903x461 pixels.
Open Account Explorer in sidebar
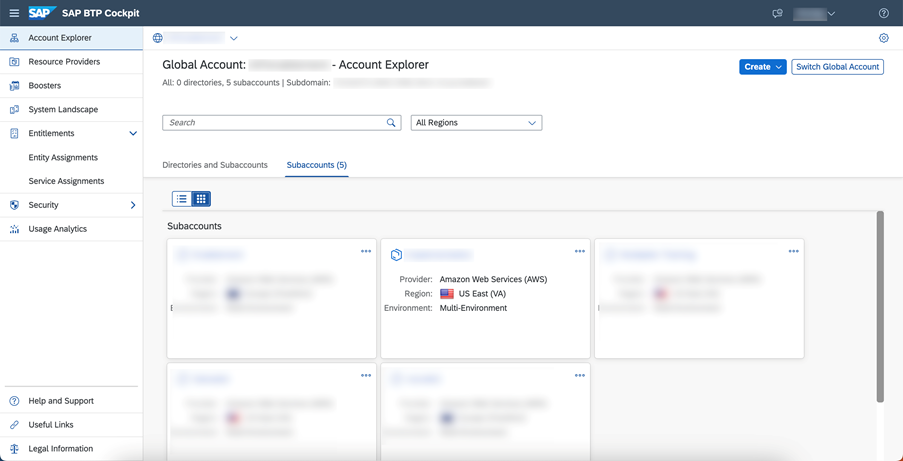(x=71, y=38)
